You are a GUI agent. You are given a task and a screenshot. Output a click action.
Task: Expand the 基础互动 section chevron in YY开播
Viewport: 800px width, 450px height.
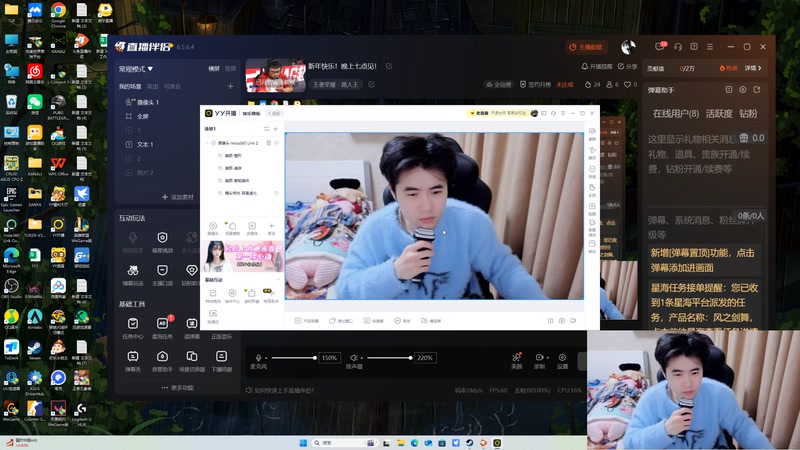coord(278,280)
